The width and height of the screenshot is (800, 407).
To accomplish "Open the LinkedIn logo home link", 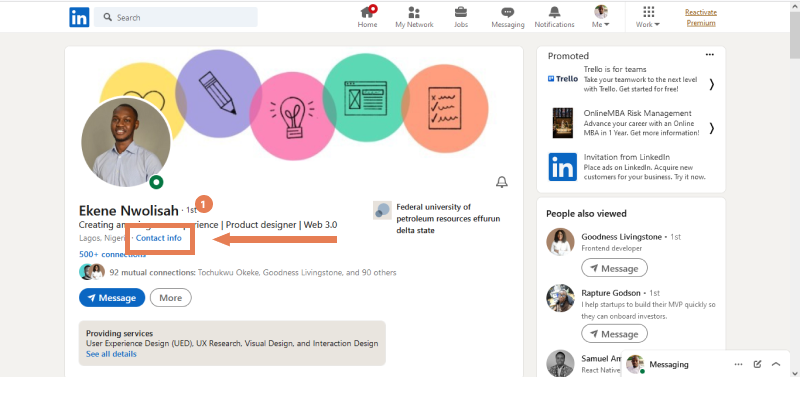I will point(79,17).
